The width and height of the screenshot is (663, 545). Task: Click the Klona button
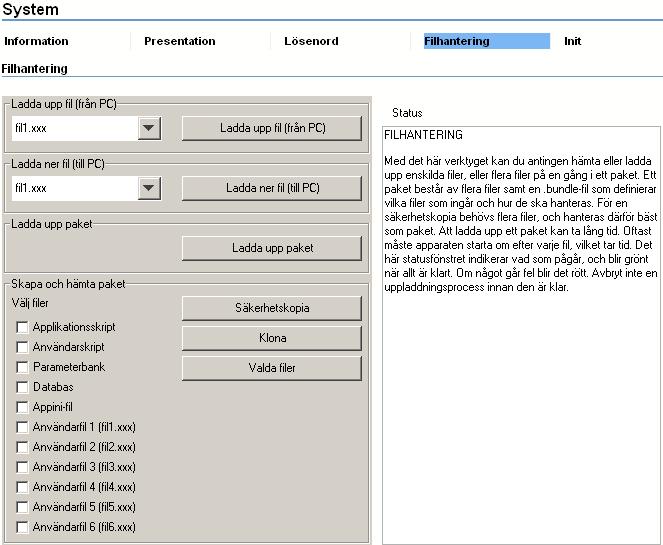tap(272, 338)
